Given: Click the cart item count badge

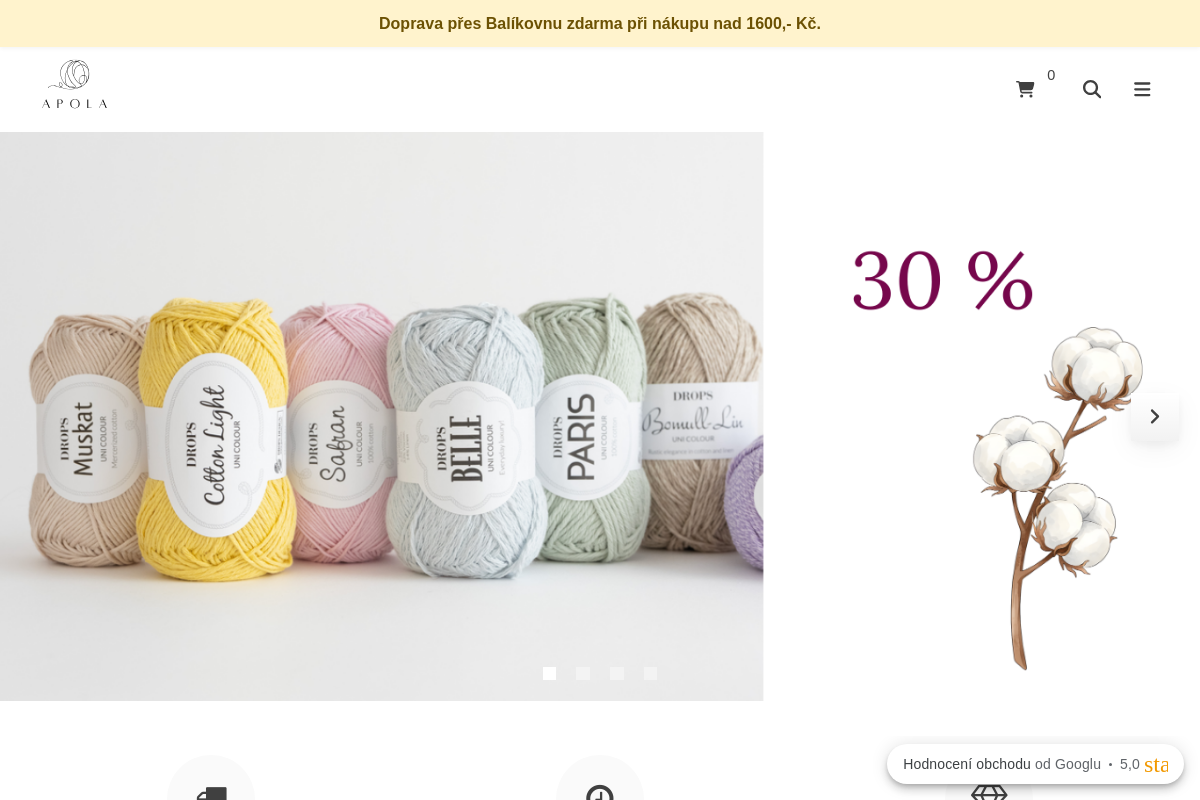Looking at the screenshot, I should (x=1051, y=75).
